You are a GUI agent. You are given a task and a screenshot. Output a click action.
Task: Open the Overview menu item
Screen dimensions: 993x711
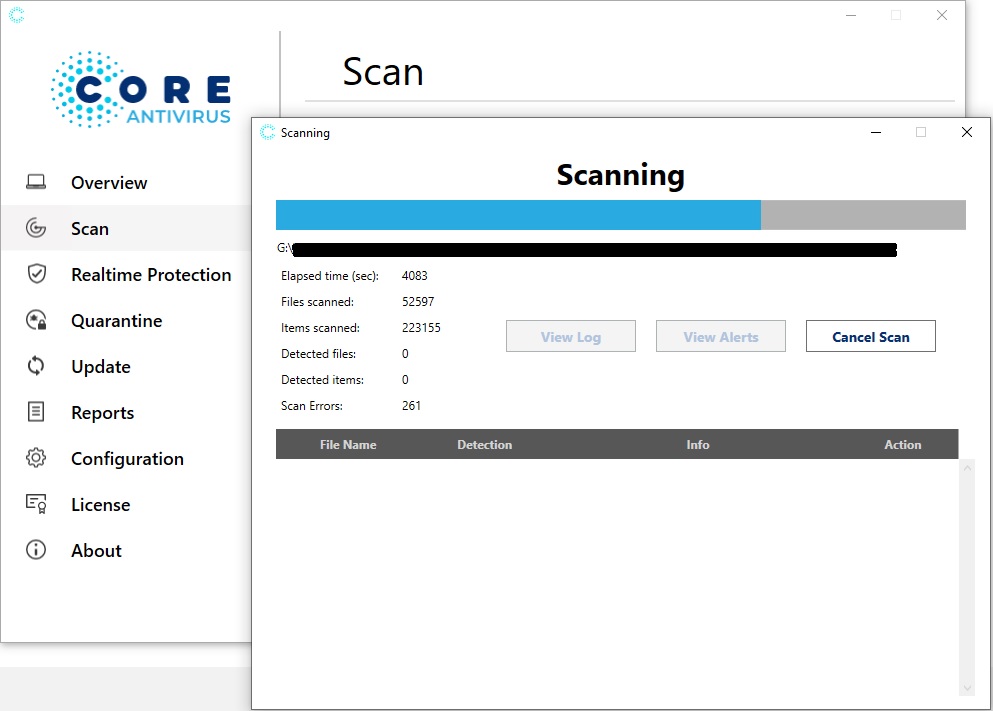109,183
